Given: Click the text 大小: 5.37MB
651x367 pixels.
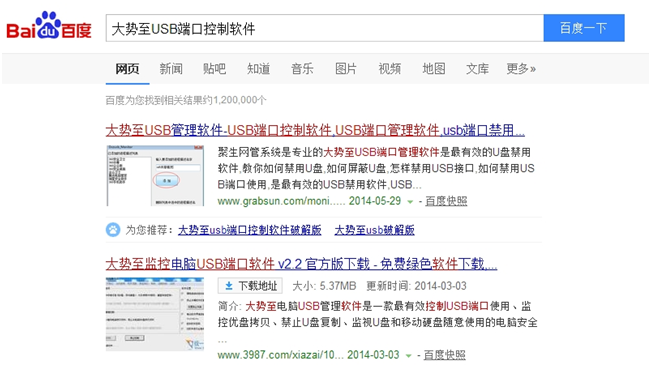Looking at the screenshot, I should [x=324, y=286].
